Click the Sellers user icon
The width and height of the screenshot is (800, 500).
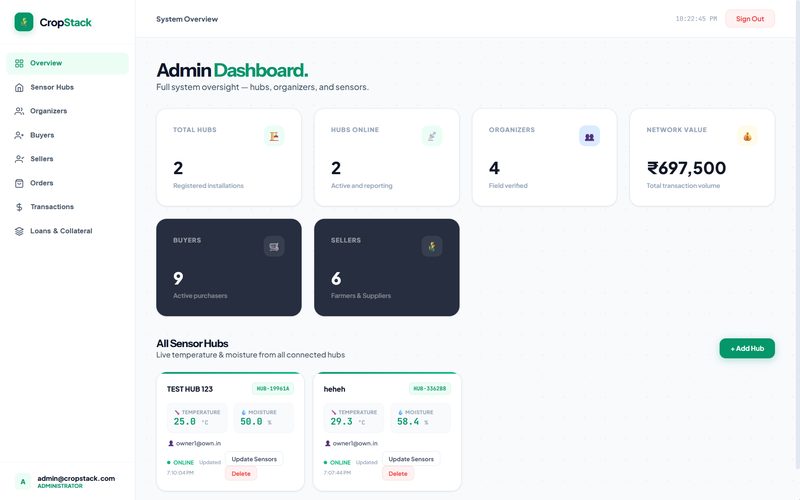pyautogui.click(x=19, y=159)
